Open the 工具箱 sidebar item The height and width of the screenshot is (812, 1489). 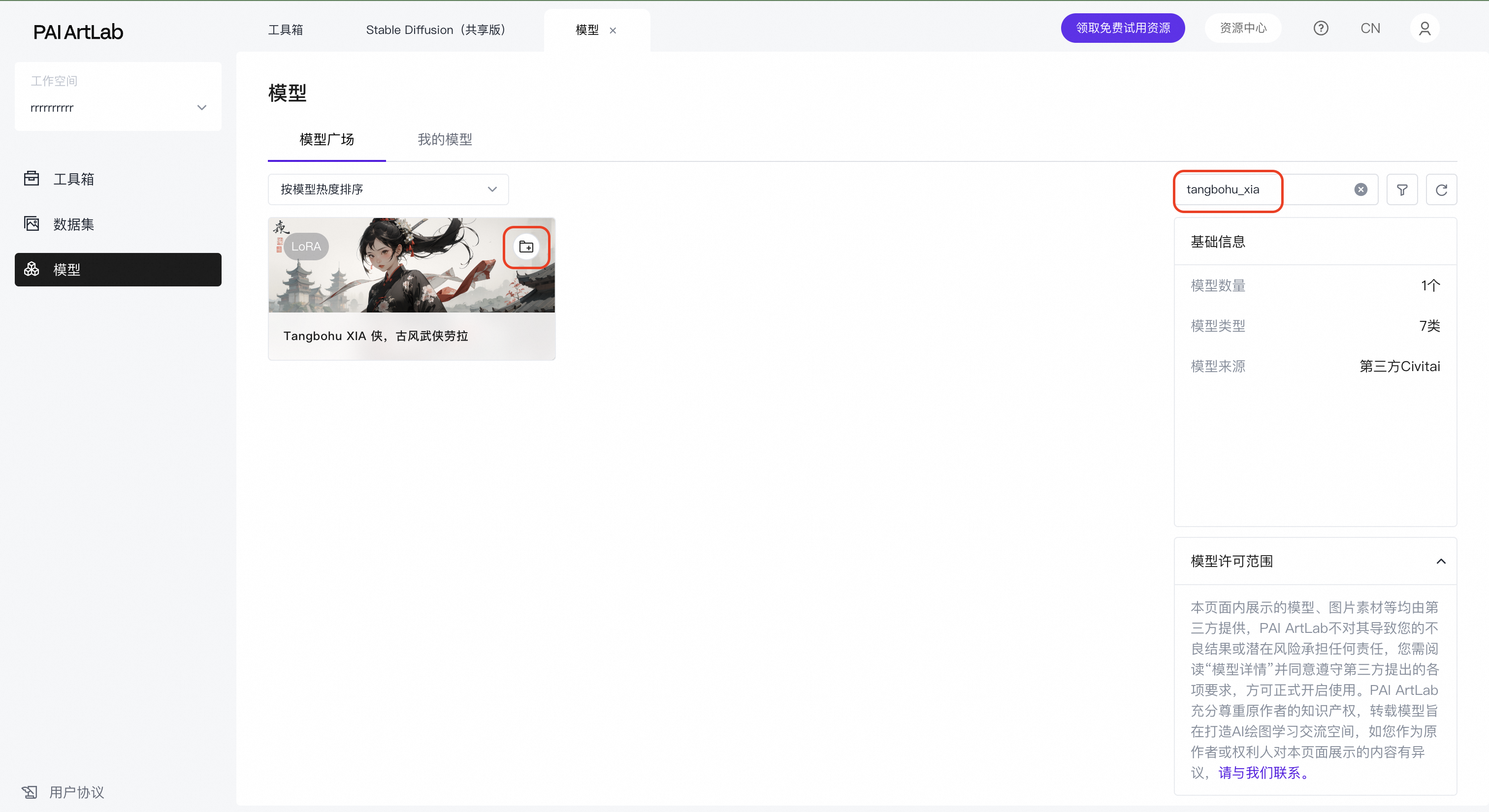(73, 179)
